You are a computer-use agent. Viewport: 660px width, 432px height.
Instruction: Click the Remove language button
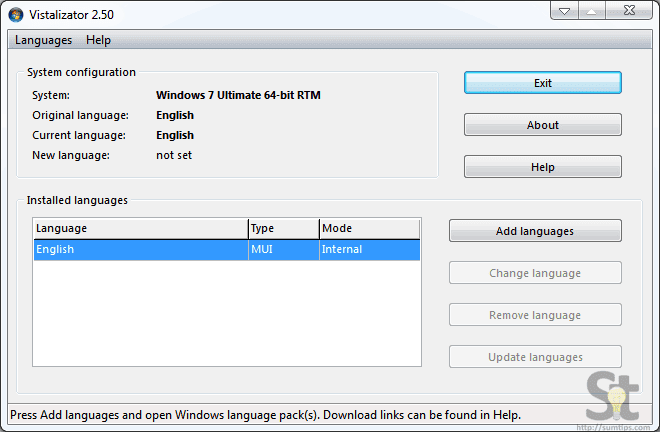click(x=535, y=315)
